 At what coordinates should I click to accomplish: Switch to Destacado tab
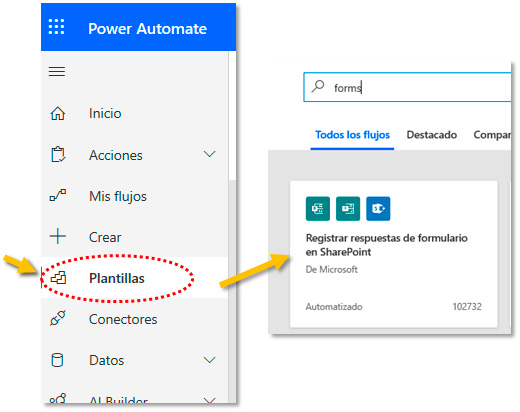(x=432, y=135)
